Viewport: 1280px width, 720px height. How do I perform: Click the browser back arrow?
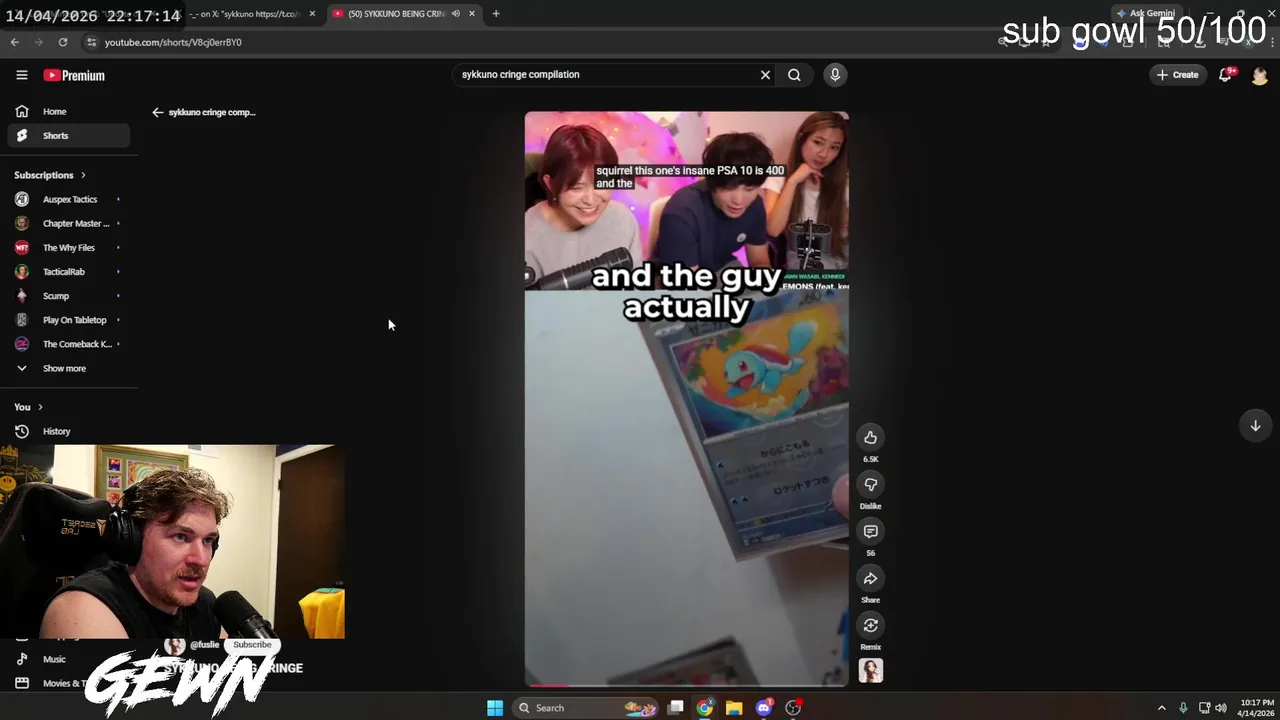click(14, 42)
